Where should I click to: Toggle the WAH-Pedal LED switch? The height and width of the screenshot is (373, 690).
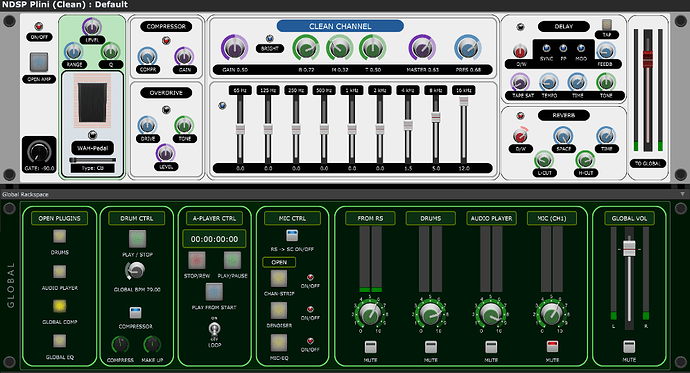tap(92, 135)
